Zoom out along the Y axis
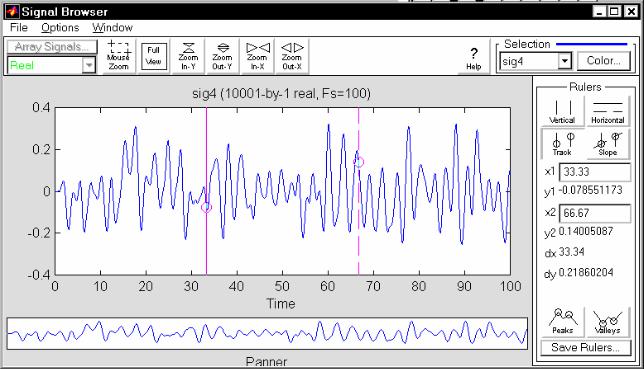Viewport: 644px width, 369px height. pos(222,55)
